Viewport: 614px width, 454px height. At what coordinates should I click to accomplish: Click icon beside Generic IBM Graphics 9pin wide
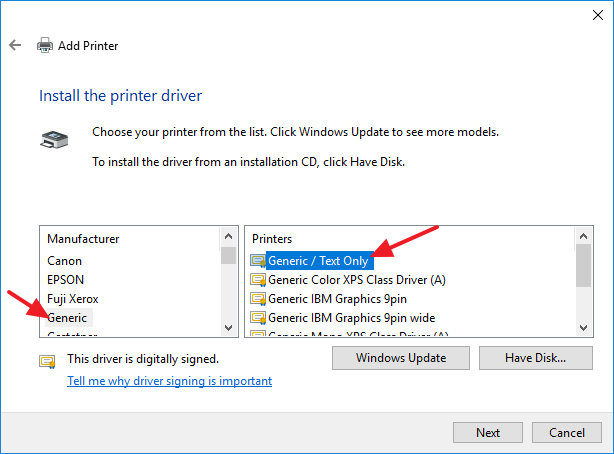pos(258,318)
